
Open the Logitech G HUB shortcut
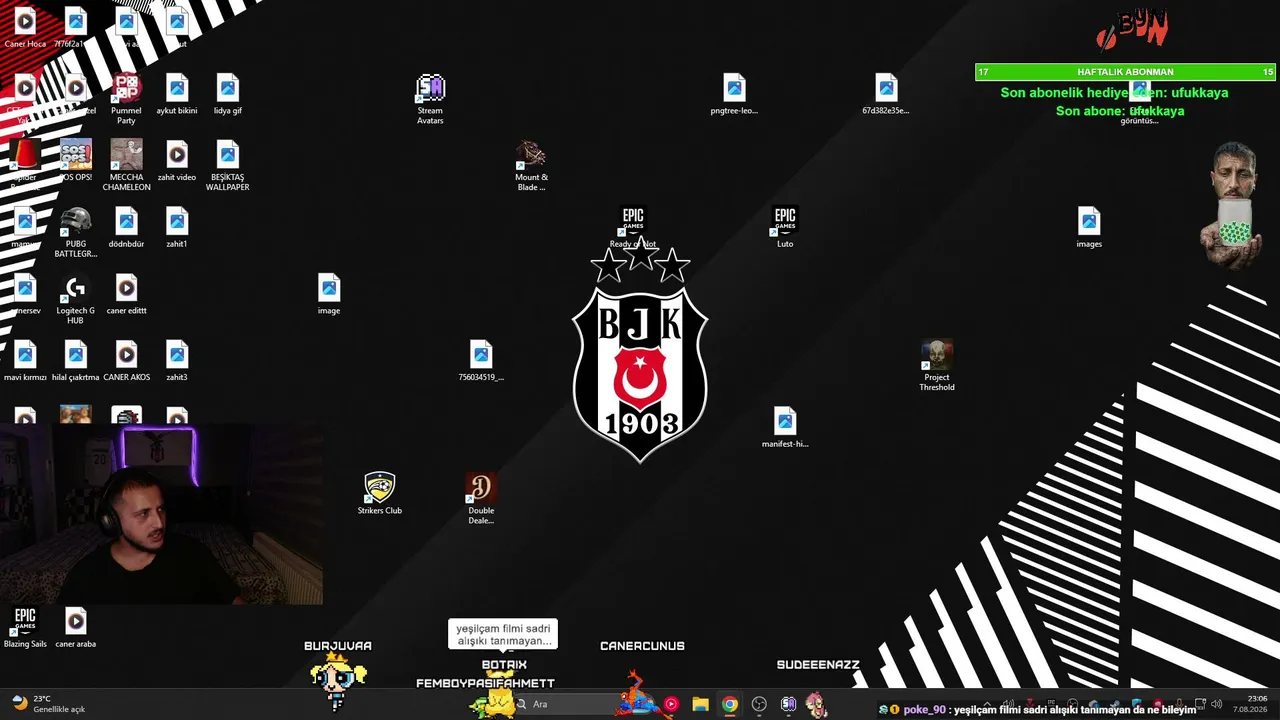(76, 299)
